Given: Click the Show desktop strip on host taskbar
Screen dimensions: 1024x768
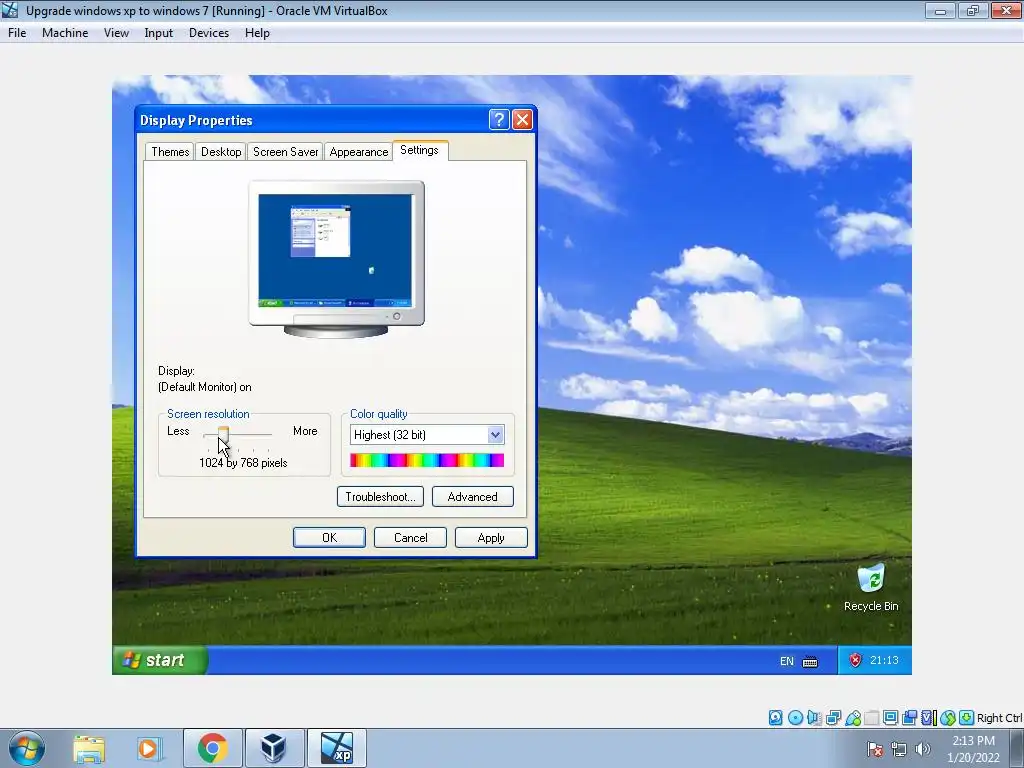Looking at the screenshot, I should 1017,748.
